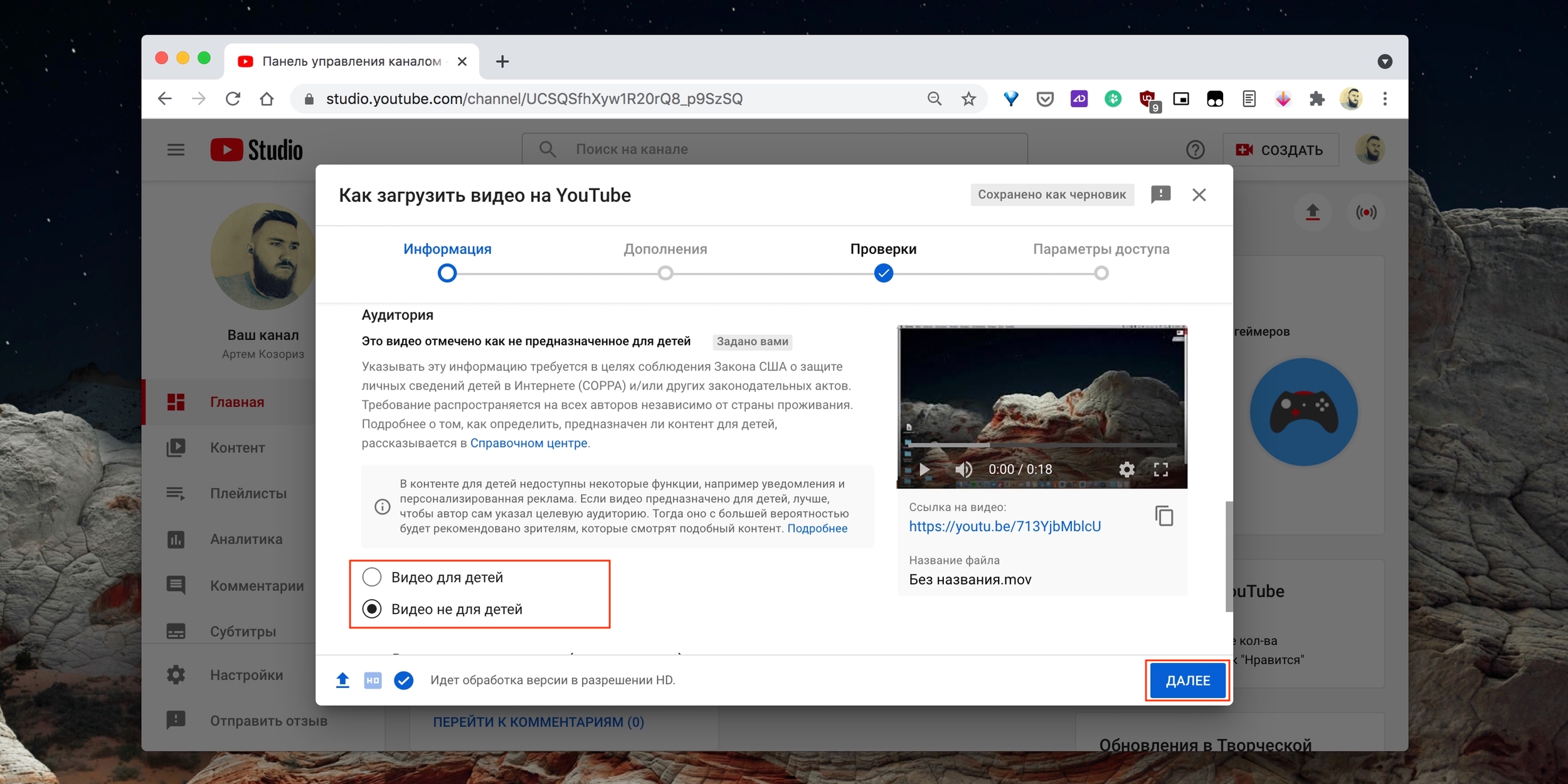The image size is (1568, 784).
Task: Open a new browser tab
Action: point(502,61)
